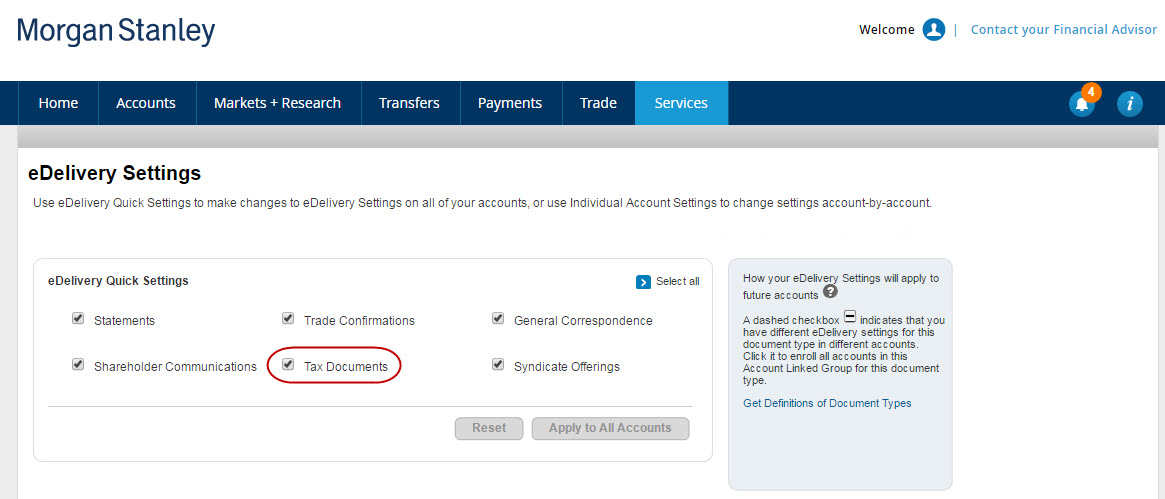Click the Welcome text
The width and height of the screenshot is (1165, 499).
(886, 30)
